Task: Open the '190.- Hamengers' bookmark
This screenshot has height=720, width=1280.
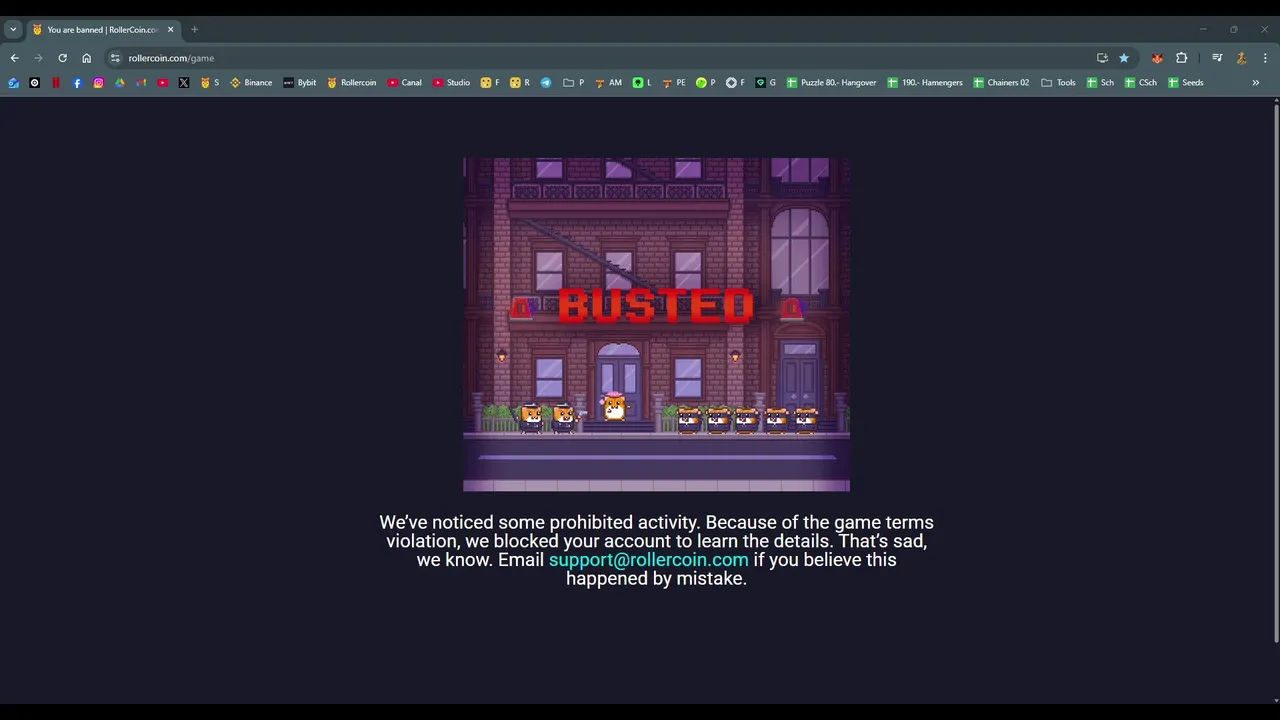Action: 925,83
